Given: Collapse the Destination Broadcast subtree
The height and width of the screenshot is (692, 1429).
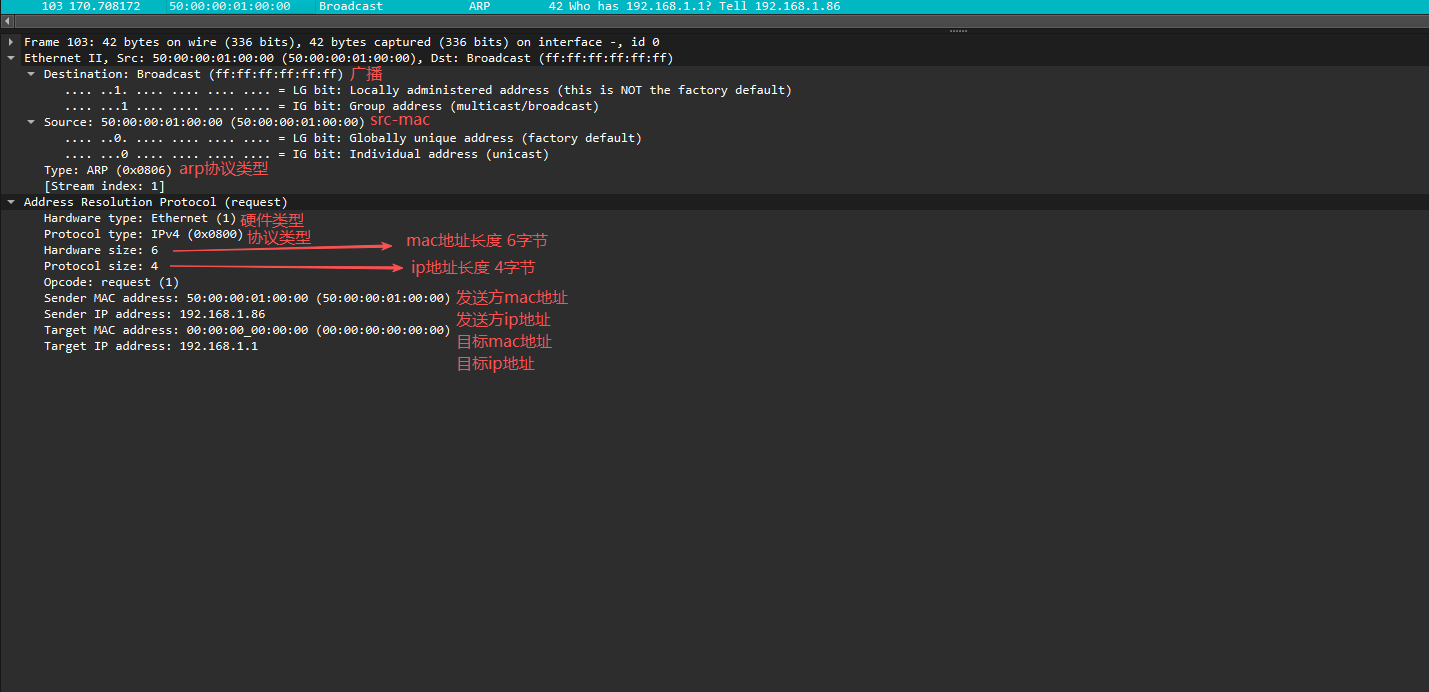Looking at the screenshot, I should pyautogui.click(x=31, y=74).
